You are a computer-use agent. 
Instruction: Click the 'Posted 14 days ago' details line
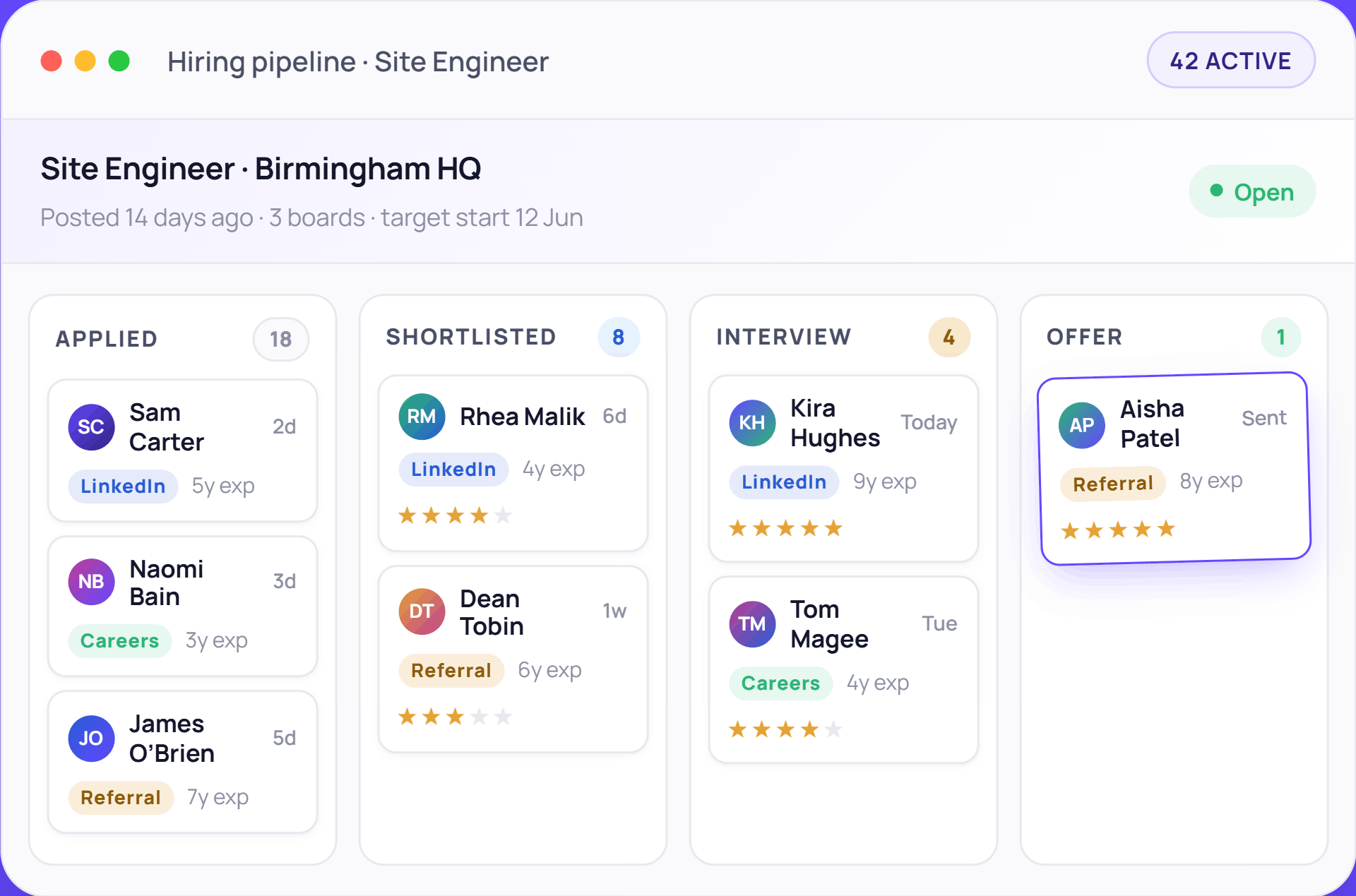pos(311,218)
